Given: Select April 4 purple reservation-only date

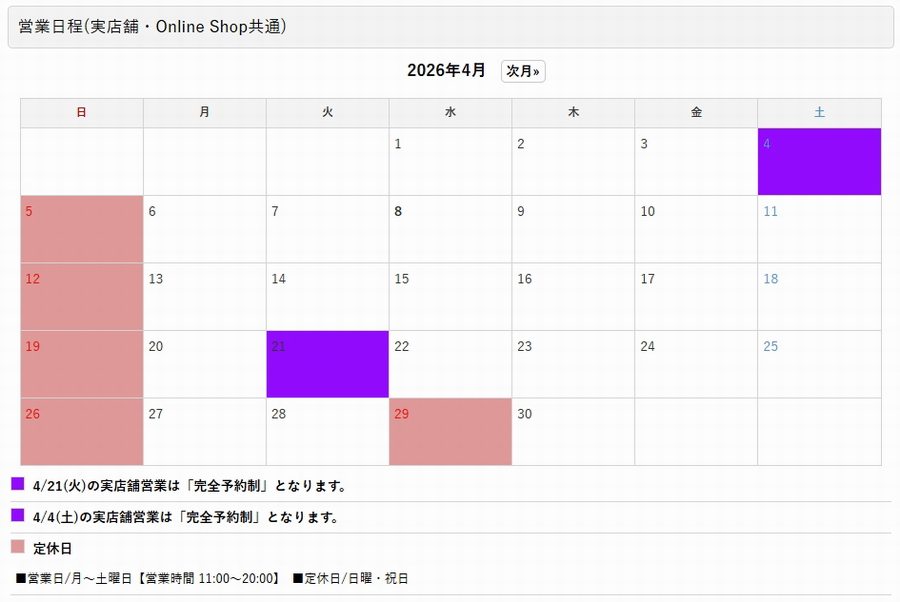Looking at the screenshot, I should coord(819,160).
